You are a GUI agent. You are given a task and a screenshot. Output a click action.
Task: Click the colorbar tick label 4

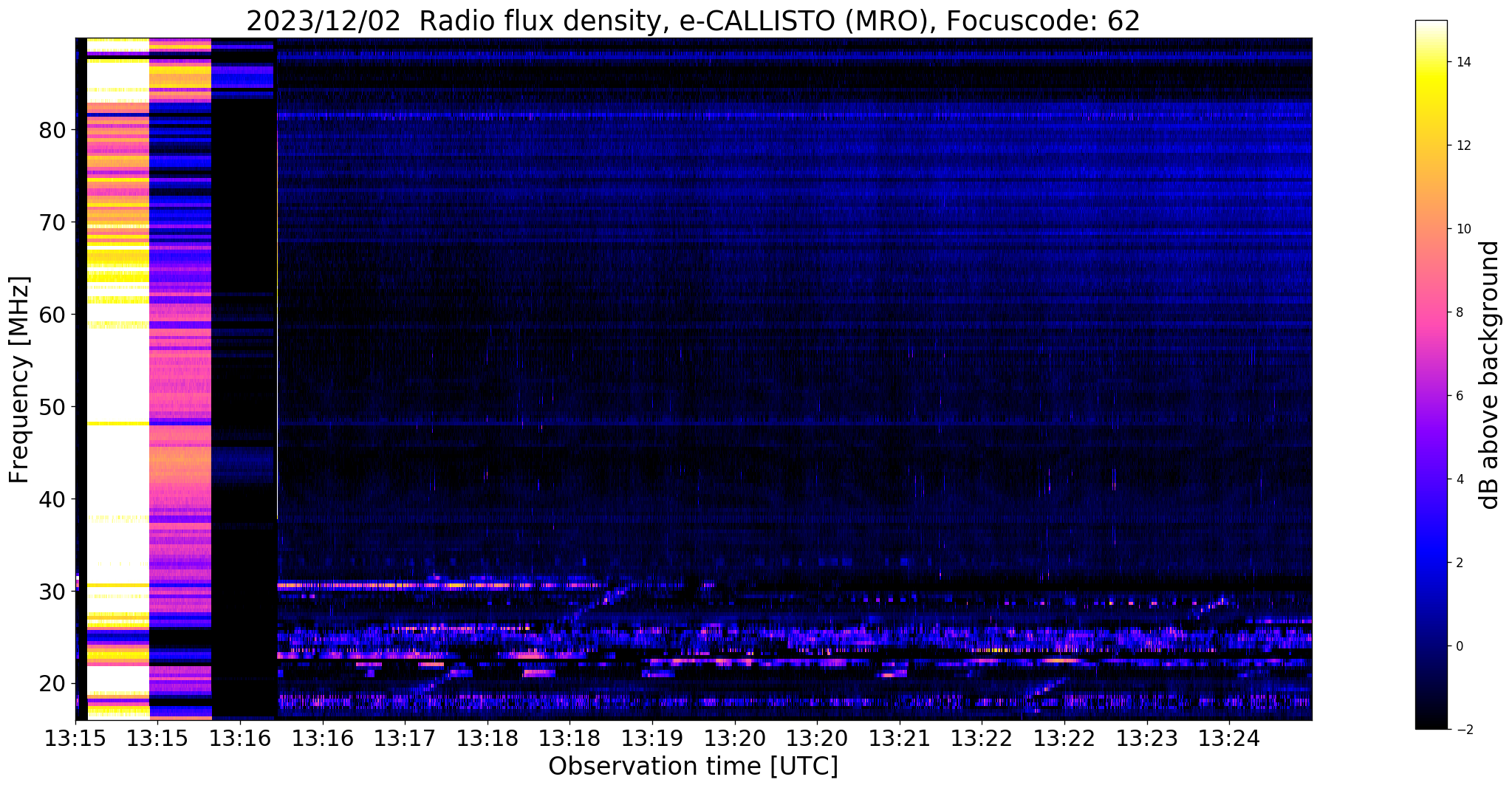tap(1459, 479)
